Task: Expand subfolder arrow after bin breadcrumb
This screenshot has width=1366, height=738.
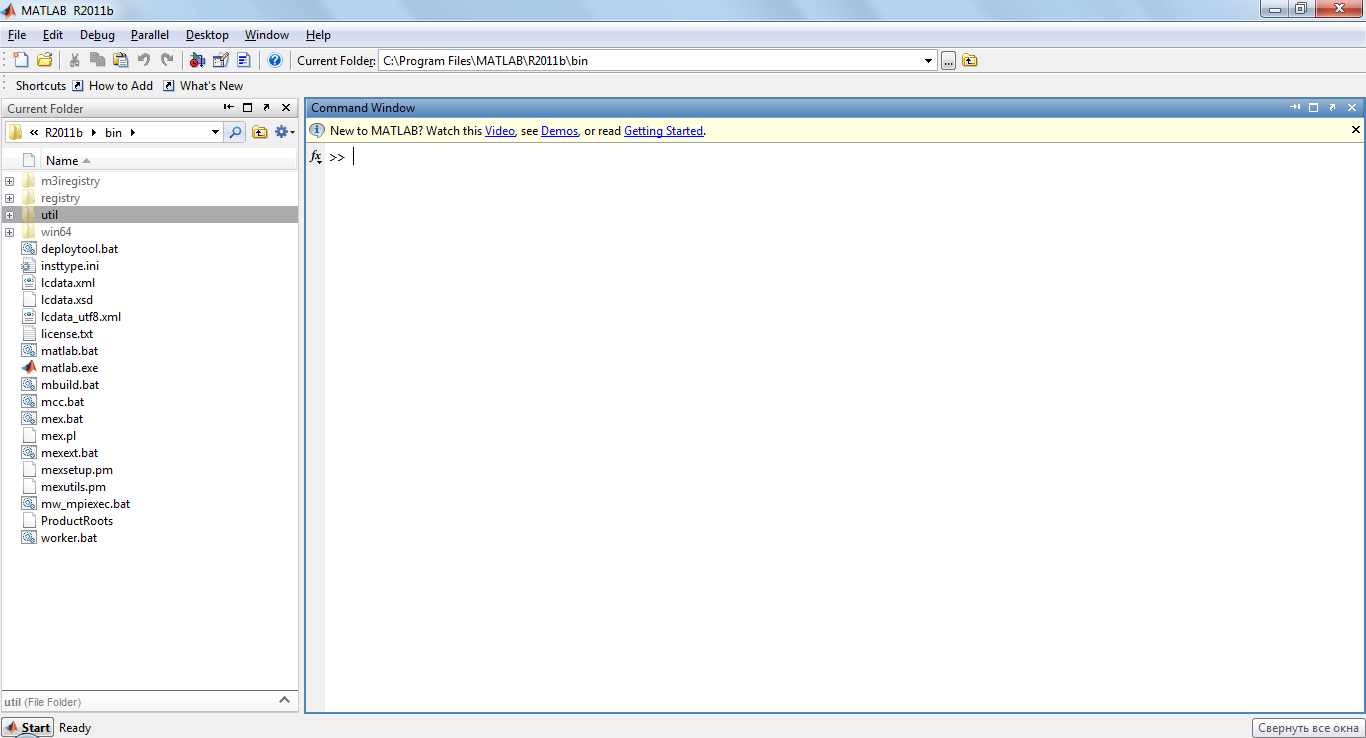Action: click(x=132, y=132)
